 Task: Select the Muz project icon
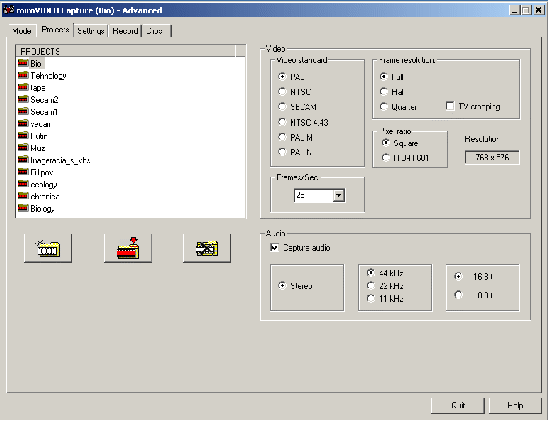[23, 148]
